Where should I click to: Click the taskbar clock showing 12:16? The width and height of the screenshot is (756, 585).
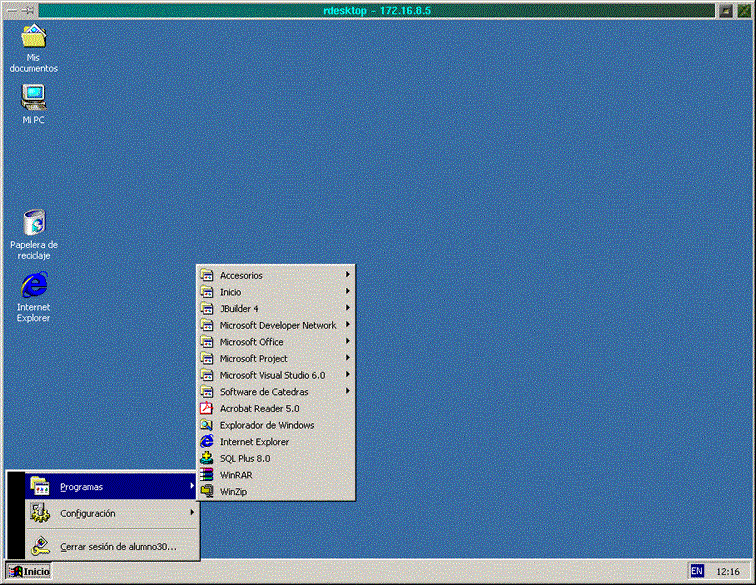coord(728,571)
